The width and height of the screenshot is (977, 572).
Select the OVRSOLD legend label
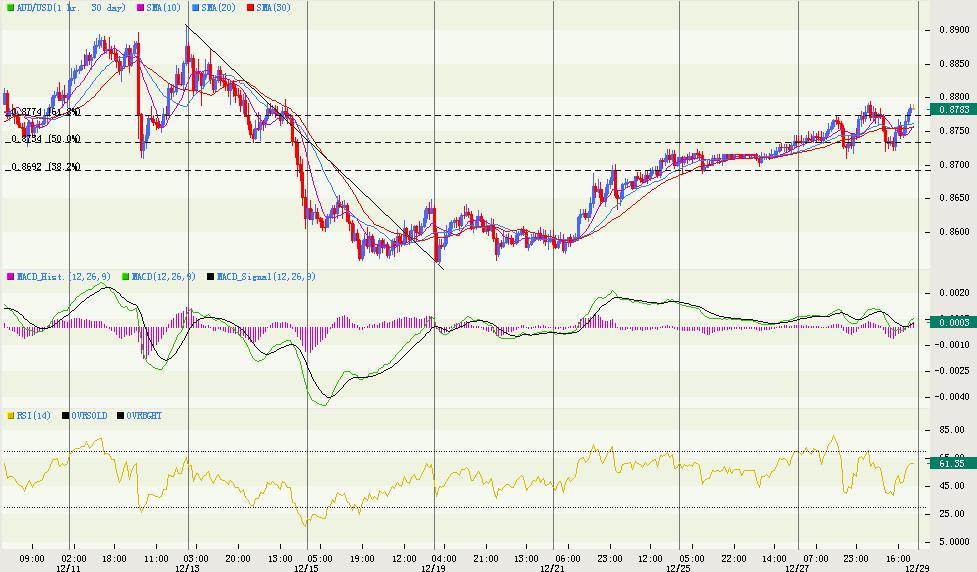[x=89, y=416]
